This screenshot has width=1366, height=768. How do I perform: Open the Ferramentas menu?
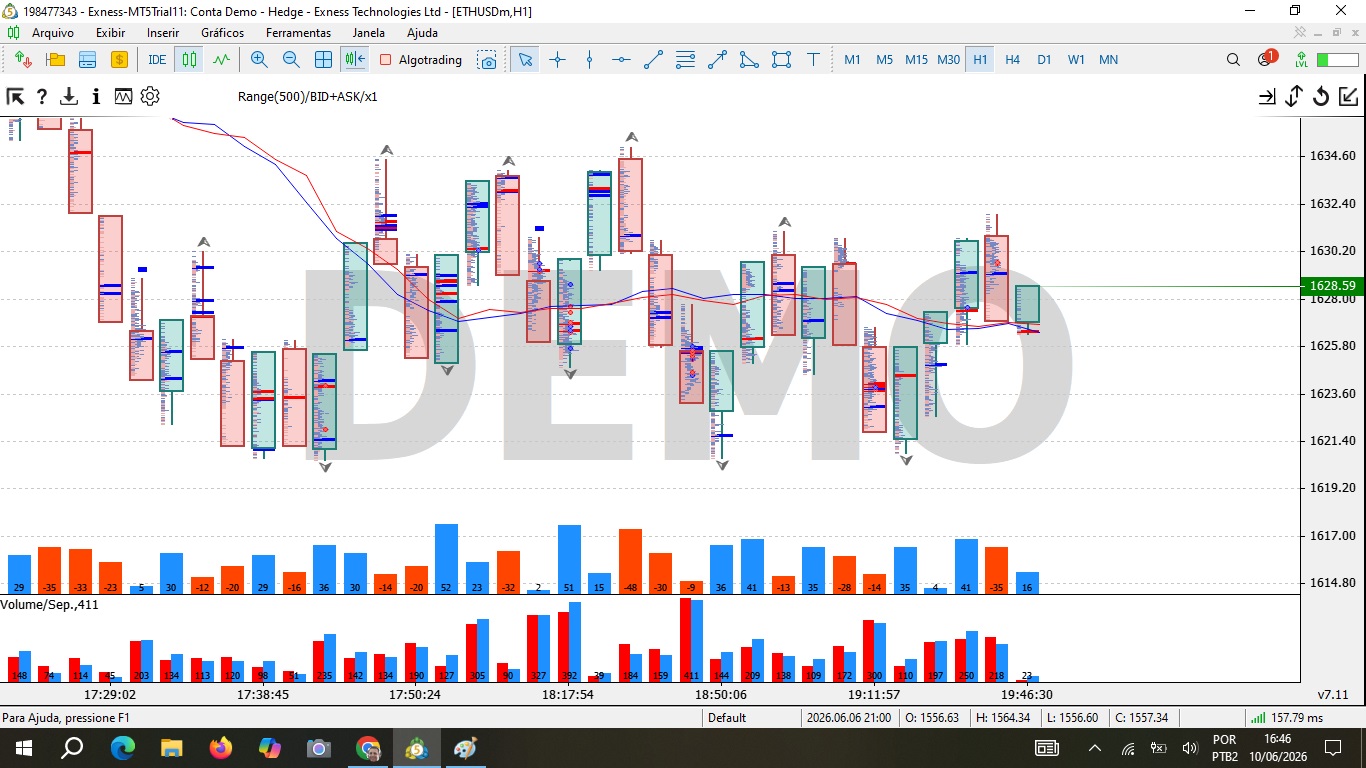[298, 33]
